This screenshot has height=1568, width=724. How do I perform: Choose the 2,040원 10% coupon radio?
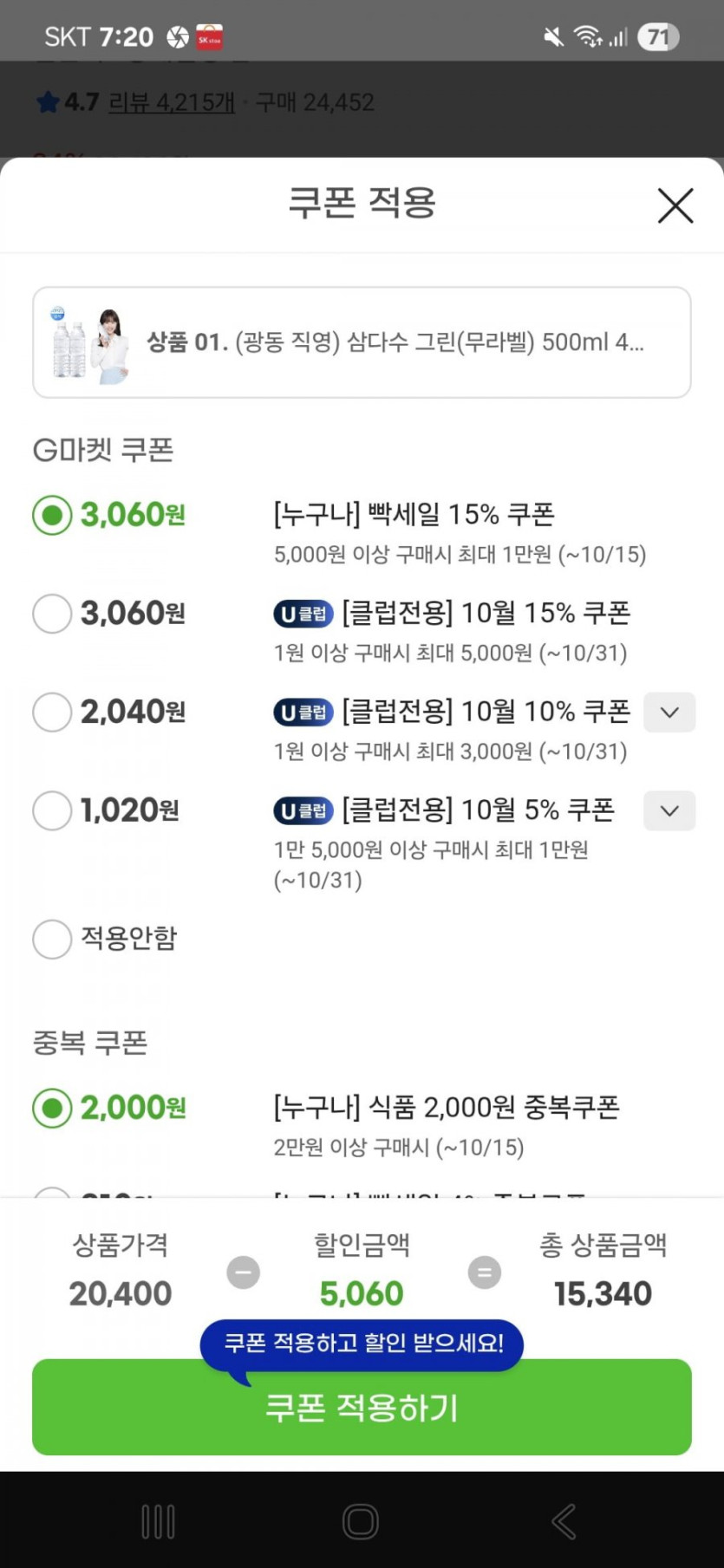click(52, 712)
